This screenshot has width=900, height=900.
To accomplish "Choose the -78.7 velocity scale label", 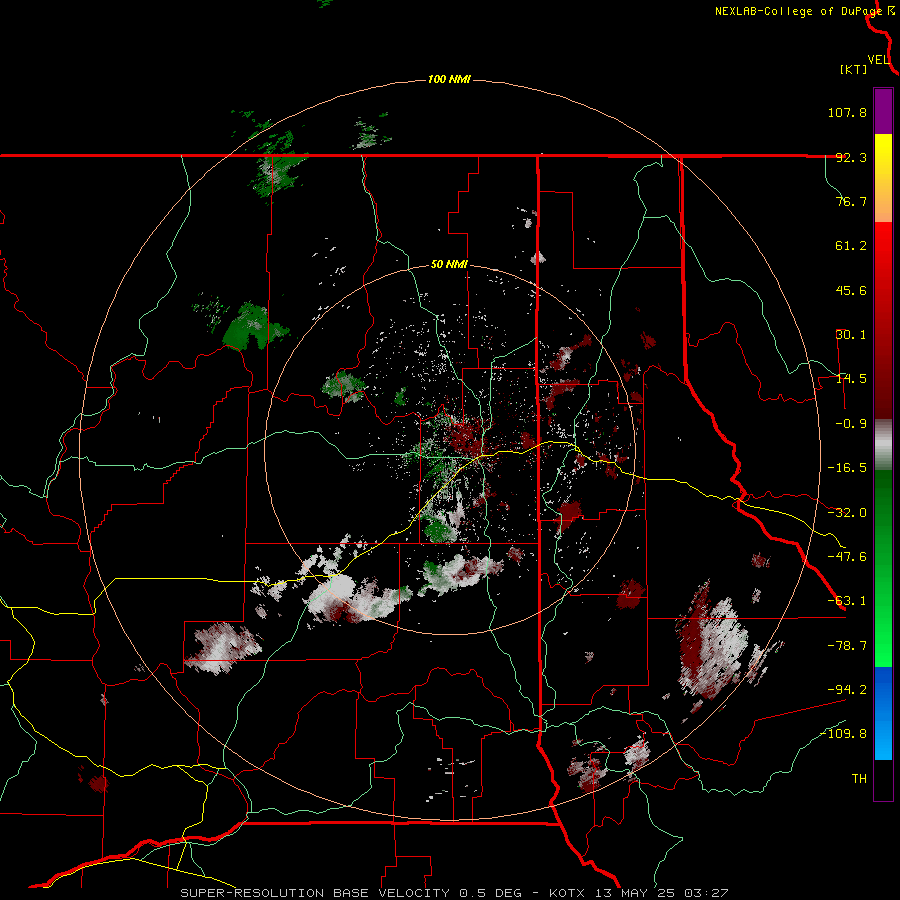I will tap(847, 646).
